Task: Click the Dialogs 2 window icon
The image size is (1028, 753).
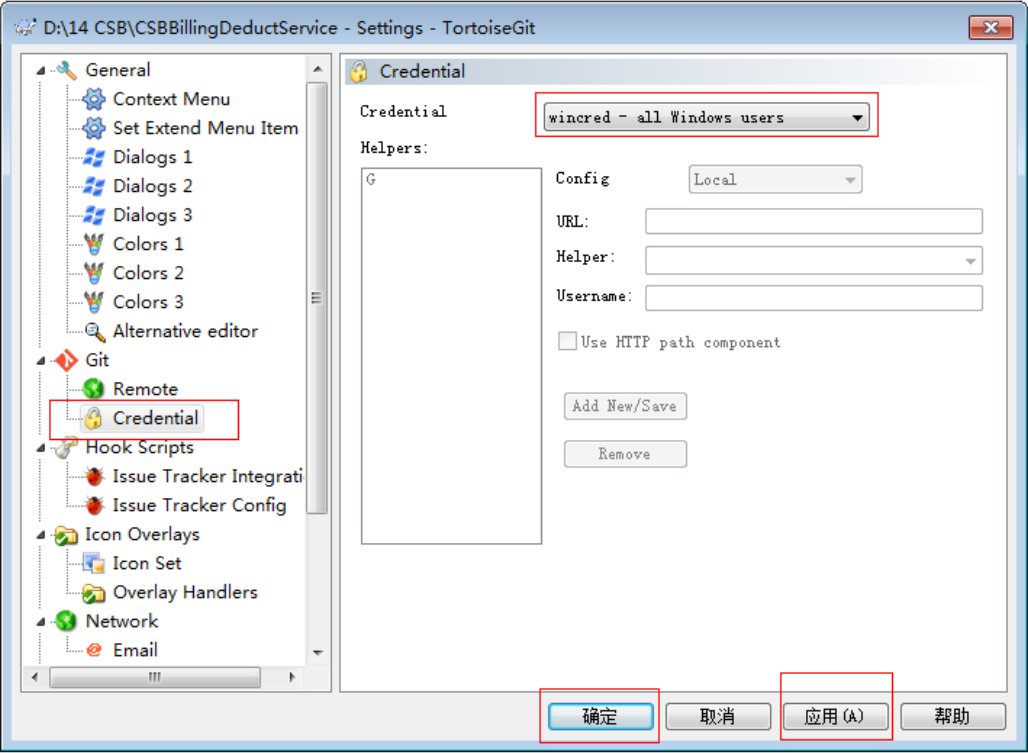Action: click(x=94, y=185)
